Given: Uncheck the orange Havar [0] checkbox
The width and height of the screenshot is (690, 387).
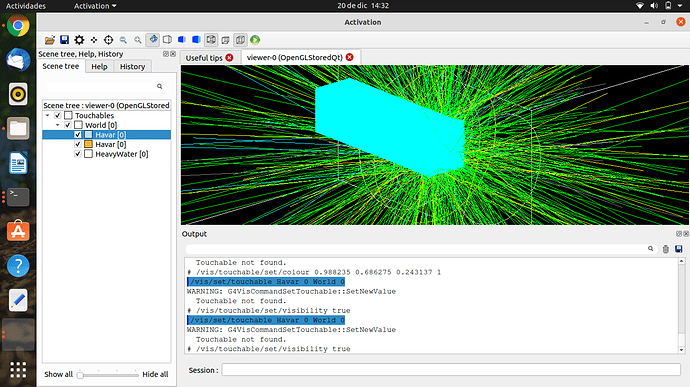Looking at the screenshot, I should (78, 144).
